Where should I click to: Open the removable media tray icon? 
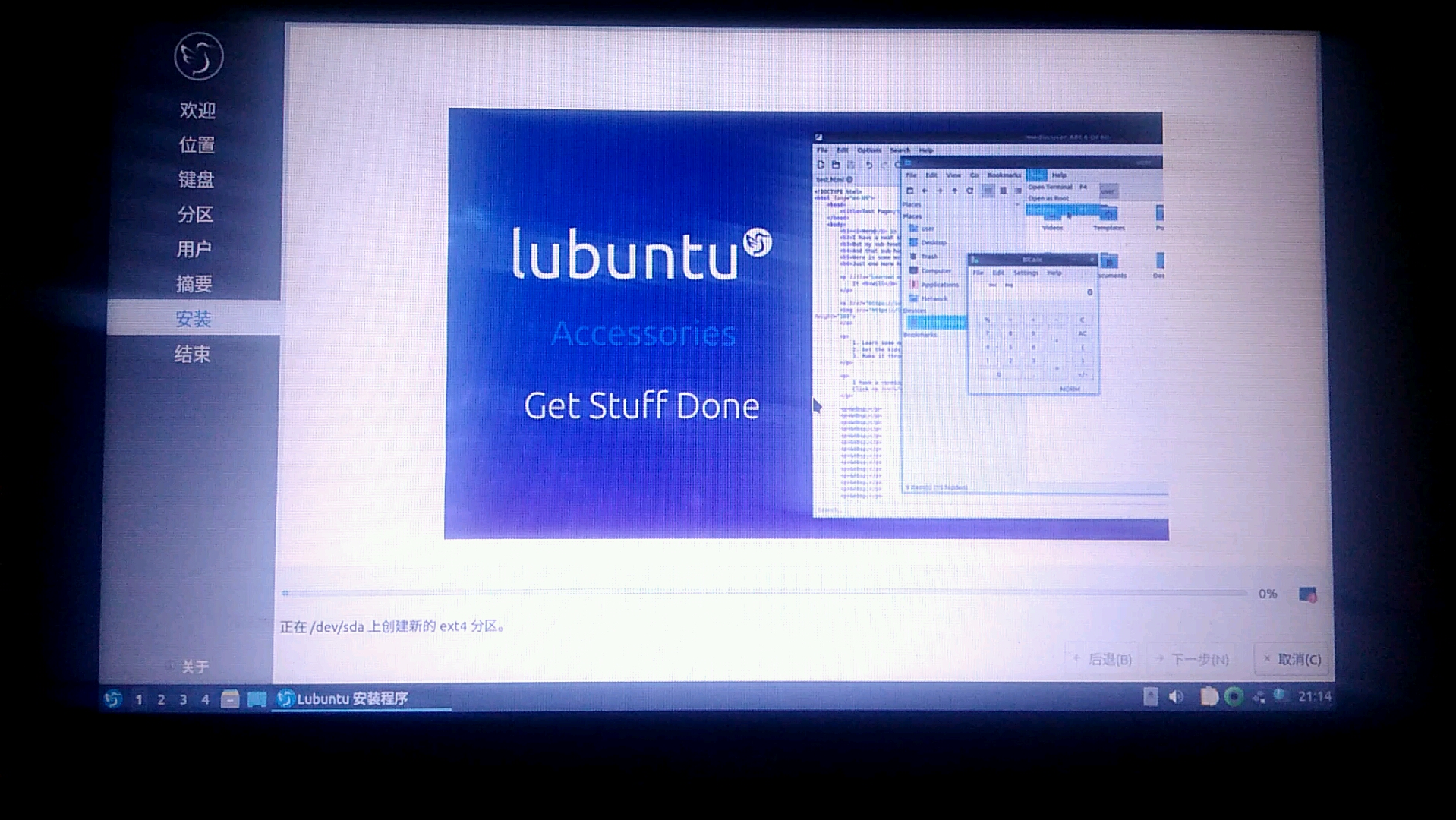coord(1151,697)
